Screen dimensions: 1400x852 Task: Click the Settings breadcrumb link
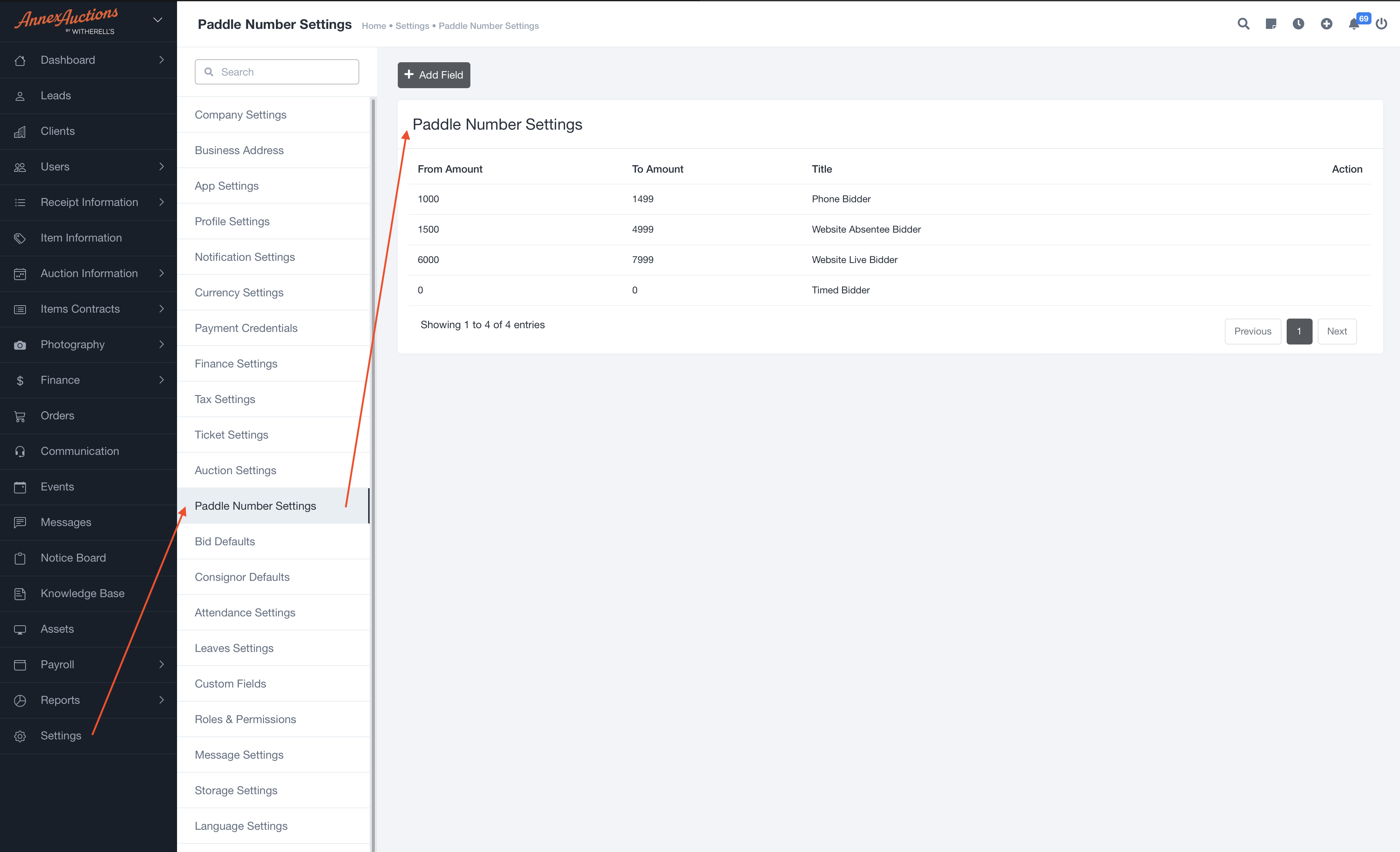click(412, 26)
